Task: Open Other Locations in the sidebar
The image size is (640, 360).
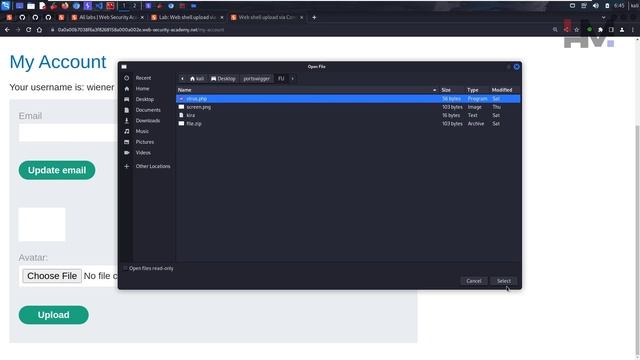Action: pos(153,166)
